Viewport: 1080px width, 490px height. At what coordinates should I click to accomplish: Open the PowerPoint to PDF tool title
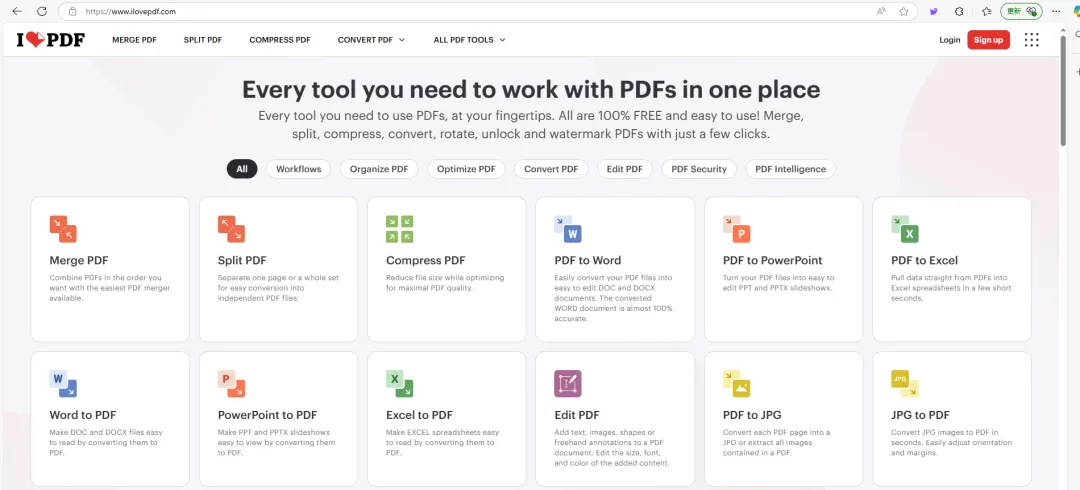267,415
